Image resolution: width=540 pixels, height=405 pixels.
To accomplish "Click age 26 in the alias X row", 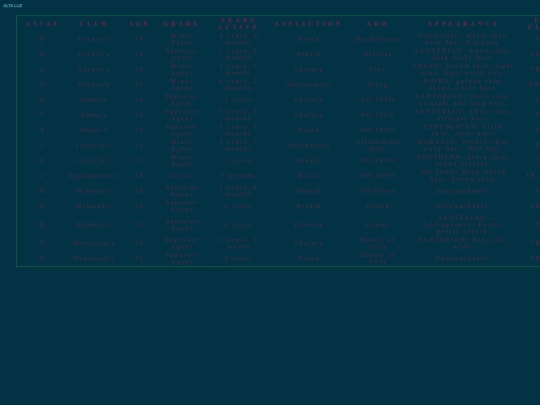I will coord(139,100).
